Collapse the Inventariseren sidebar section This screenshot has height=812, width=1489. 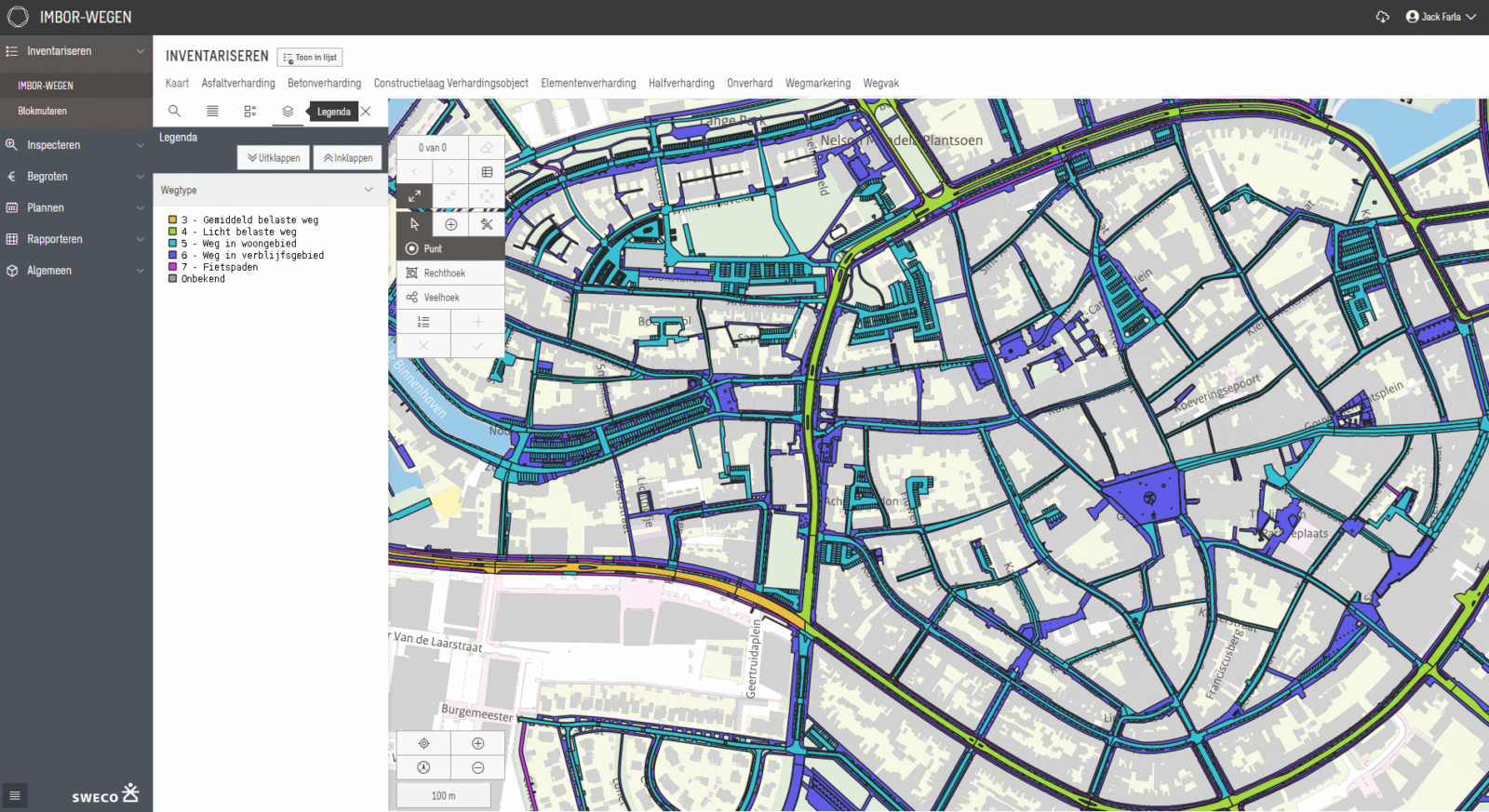[x=141, y=51]
